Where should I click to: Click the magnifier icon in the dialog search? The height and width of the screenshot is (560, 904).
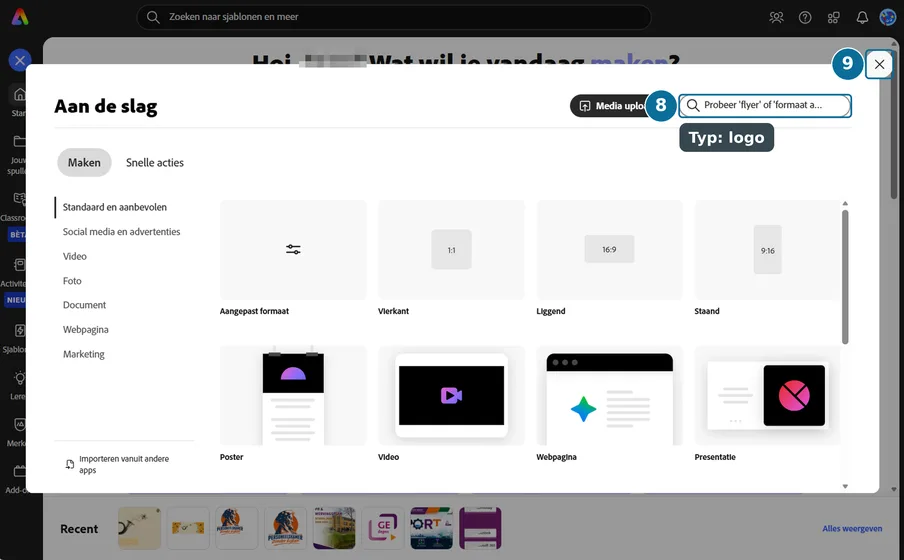click(693, 106)
